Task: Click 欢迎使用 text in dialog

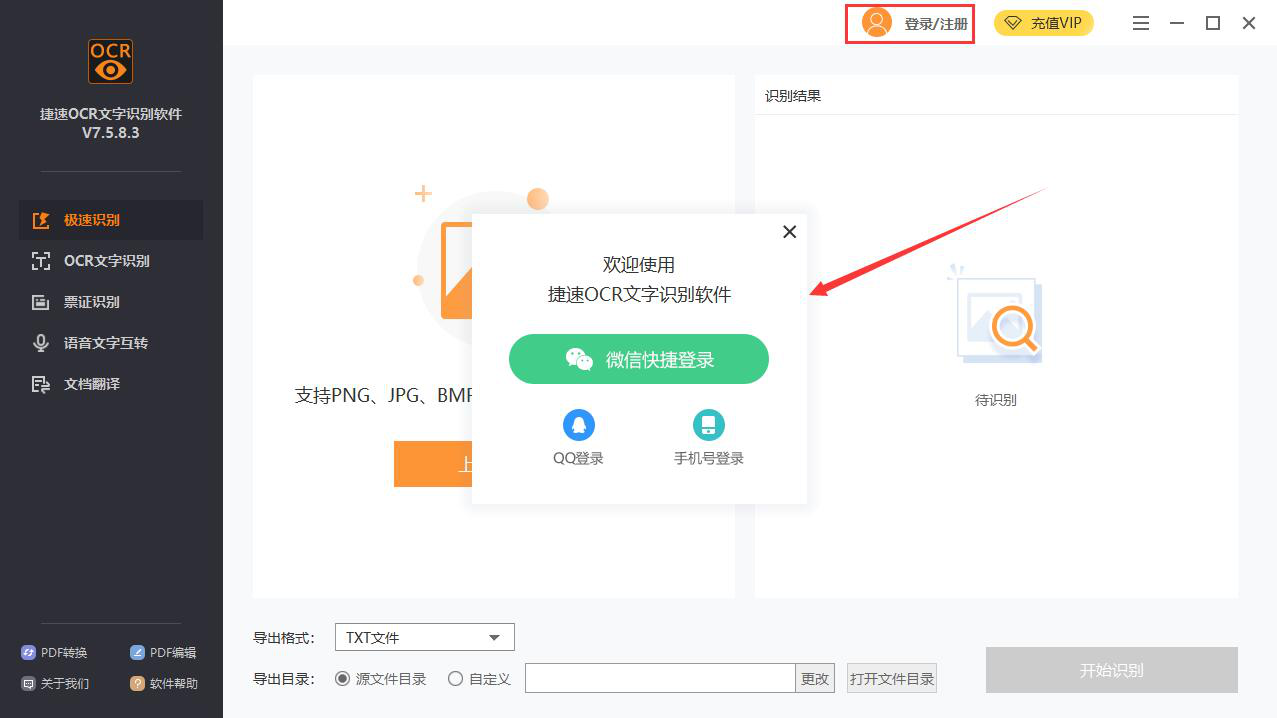Action: pyautogui.click(x=639, y=265)
